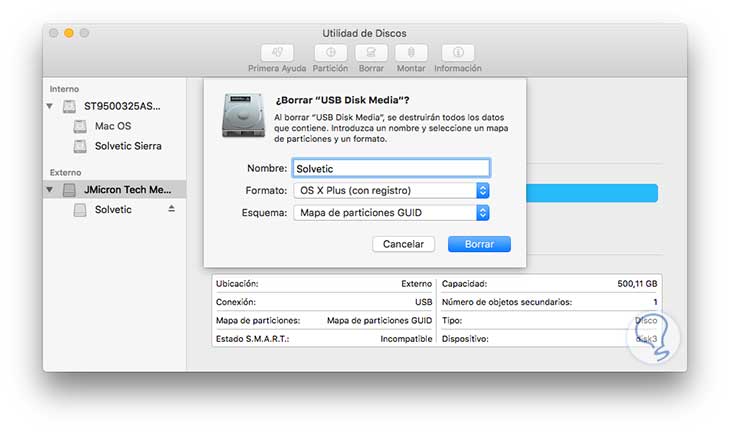Select the Solvetic Sierra volume row
The width and height of the screenshot is (730, 433).
click(115, 147)
